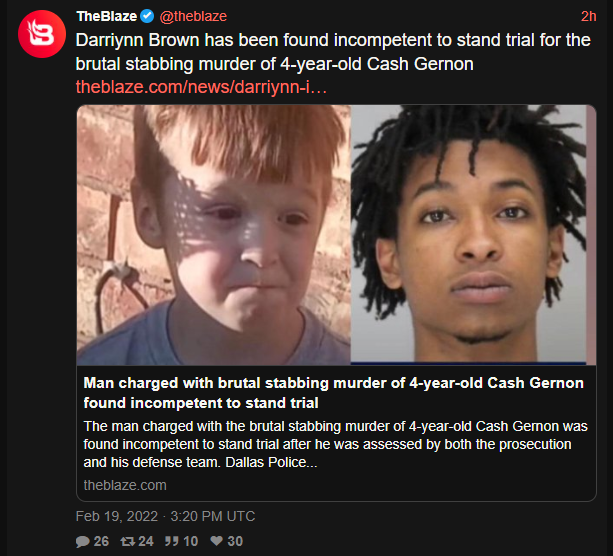The height and width of the screenshot is (556, 613).
Task: Open the right mugshot photo in the card
Action: click(x=473, y=235)
